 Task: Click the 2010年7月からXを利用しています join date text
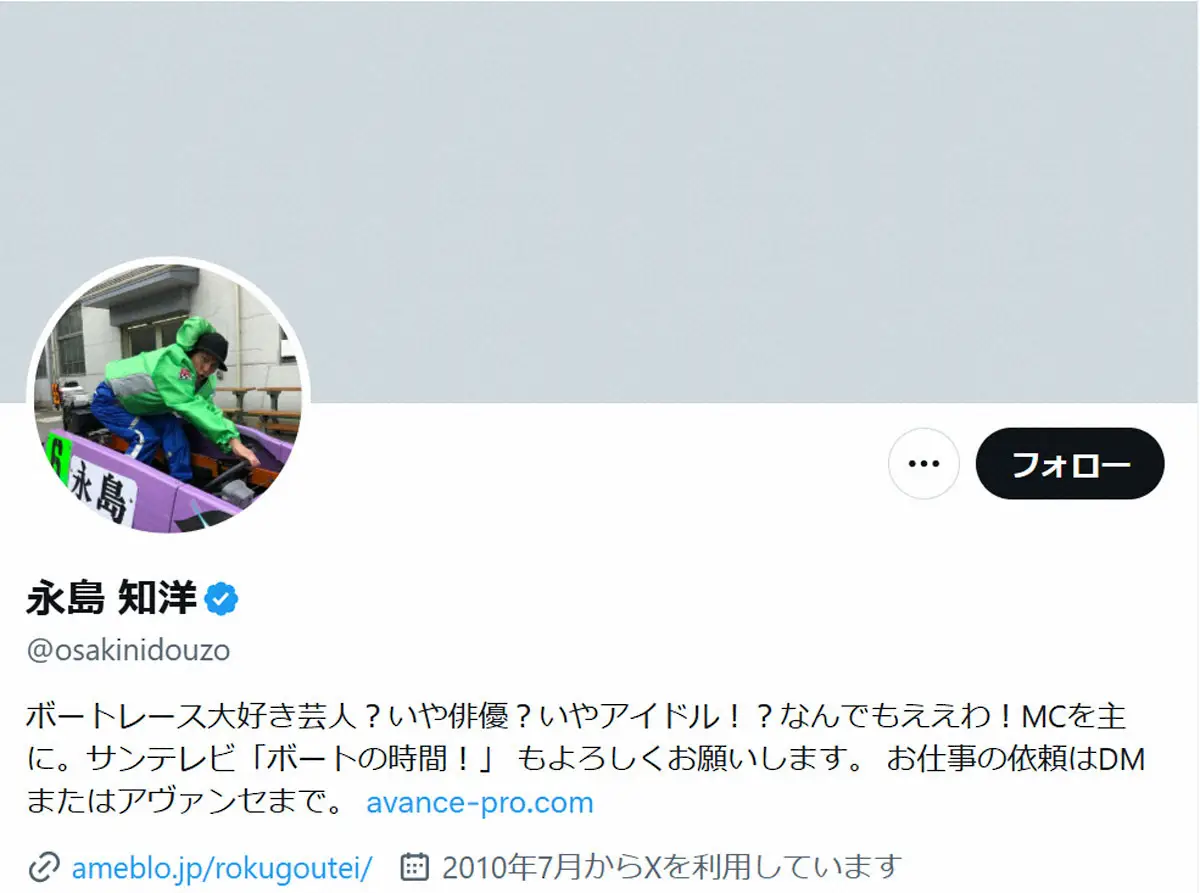coord(671,866)
